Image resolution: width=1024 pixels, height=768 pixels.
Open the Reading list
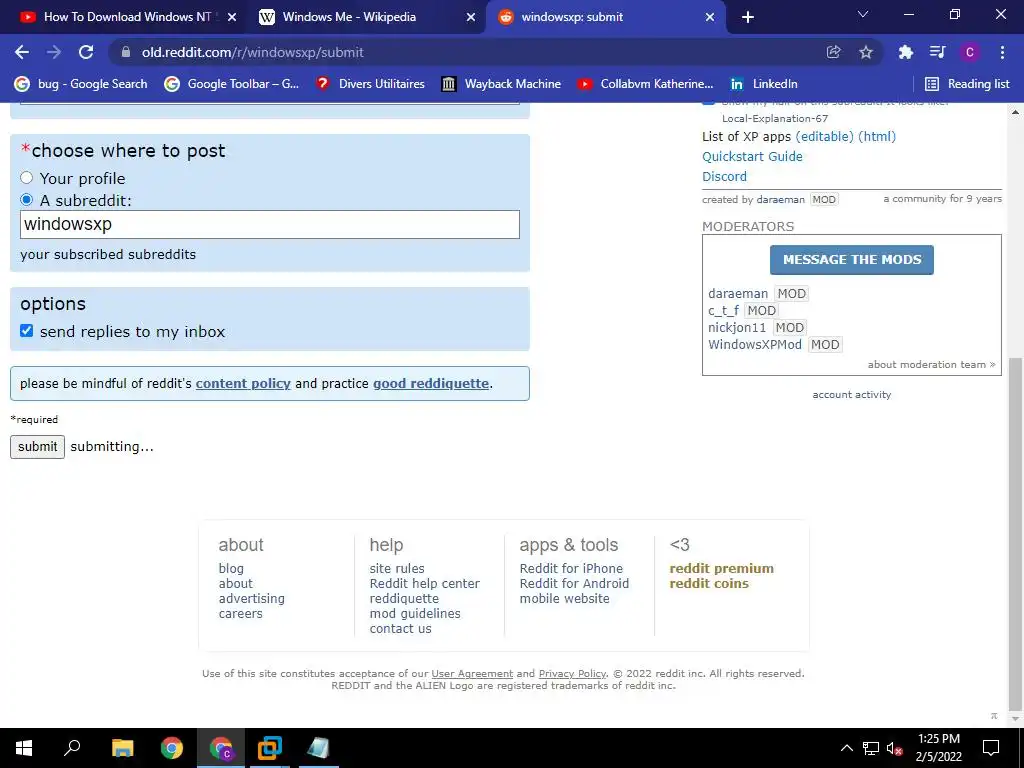pos(967,84)
